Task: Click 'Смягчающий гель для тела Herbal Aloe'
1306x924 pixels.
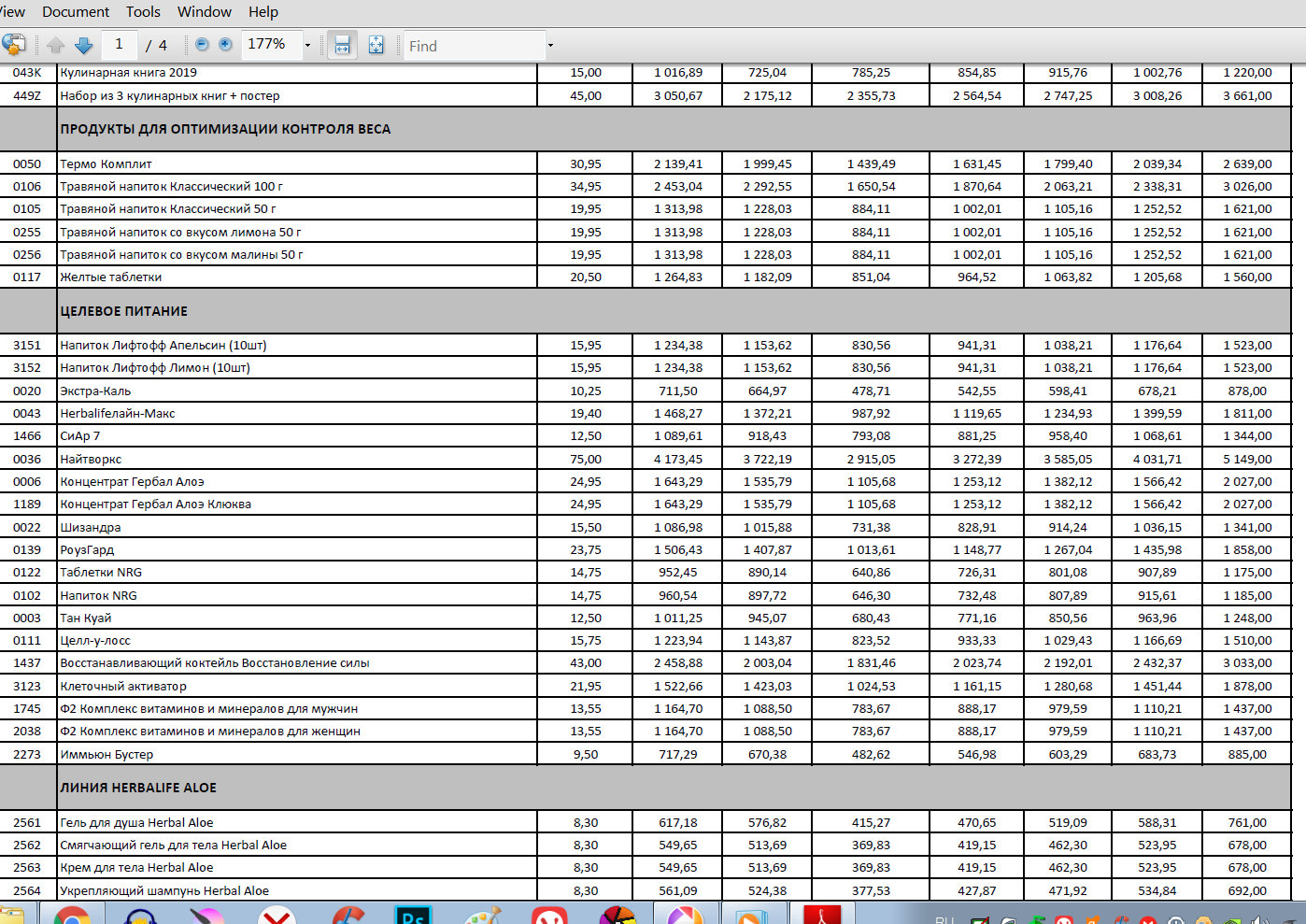Action: click(173, 845)
